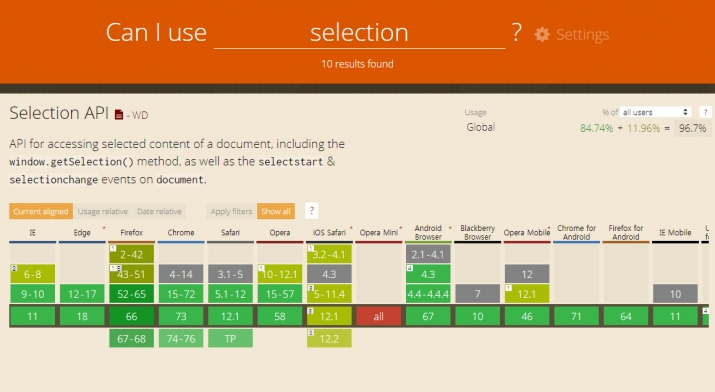Switch to Usage relative view
715x392 pixels.
click(103, 211)
